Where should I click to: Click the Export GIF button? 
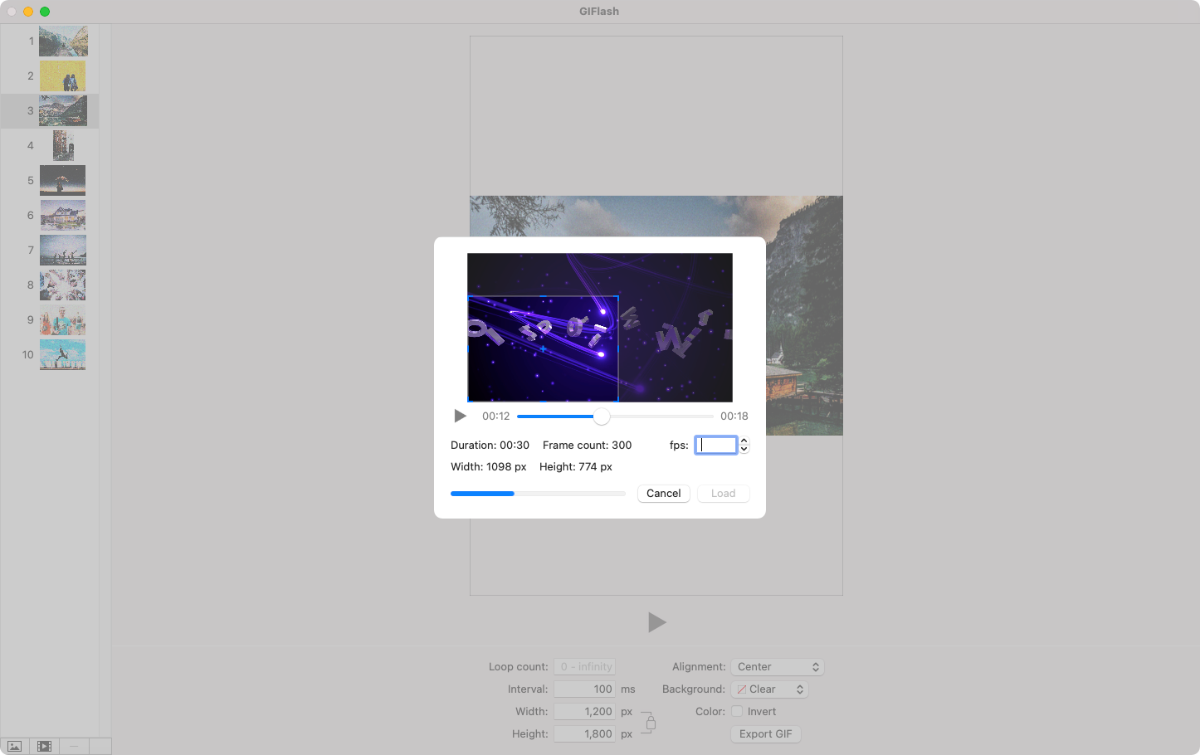(765, 733)
